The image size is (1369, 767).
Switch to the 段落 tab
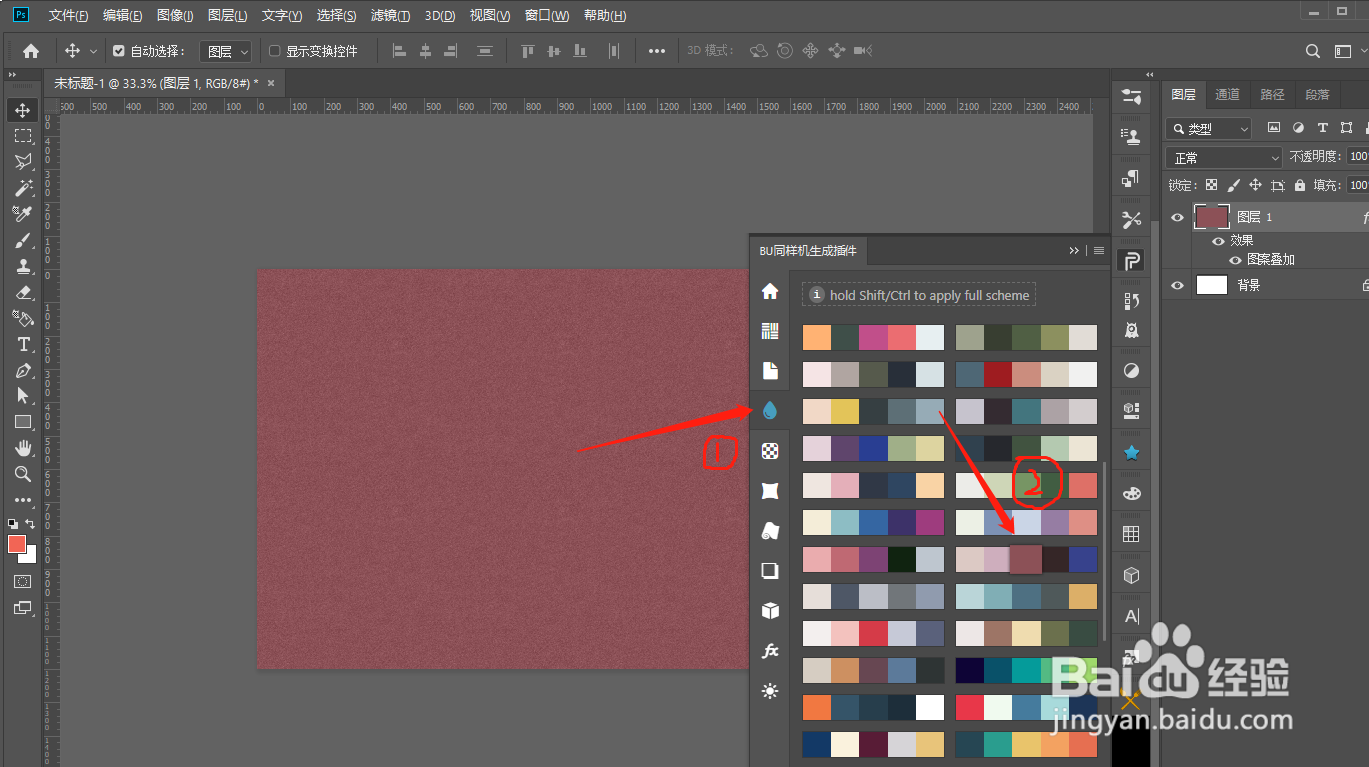click(x=1318, y=94)
